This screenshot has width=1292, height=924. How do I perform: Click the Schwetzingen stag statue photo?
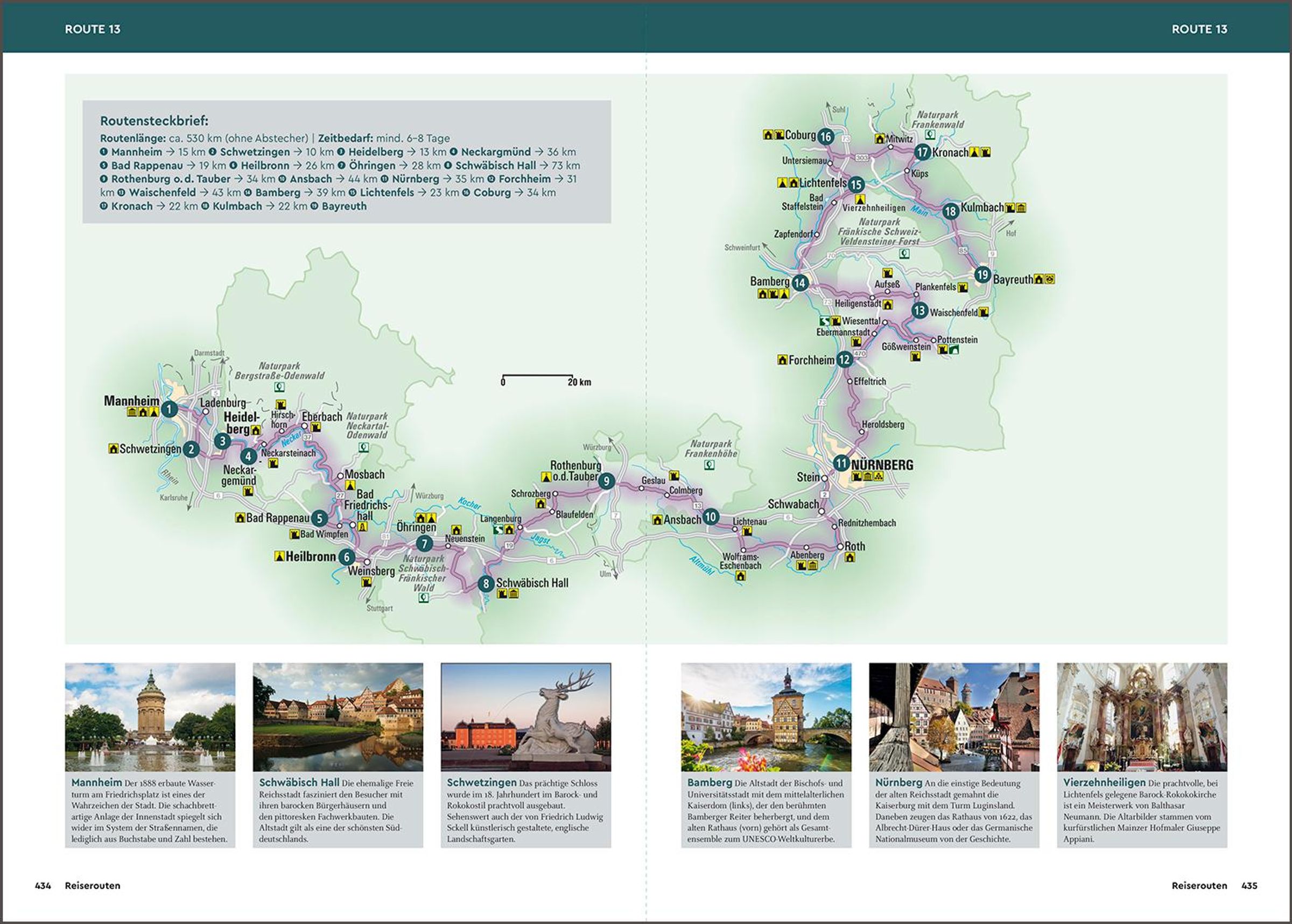click(525, 717)
